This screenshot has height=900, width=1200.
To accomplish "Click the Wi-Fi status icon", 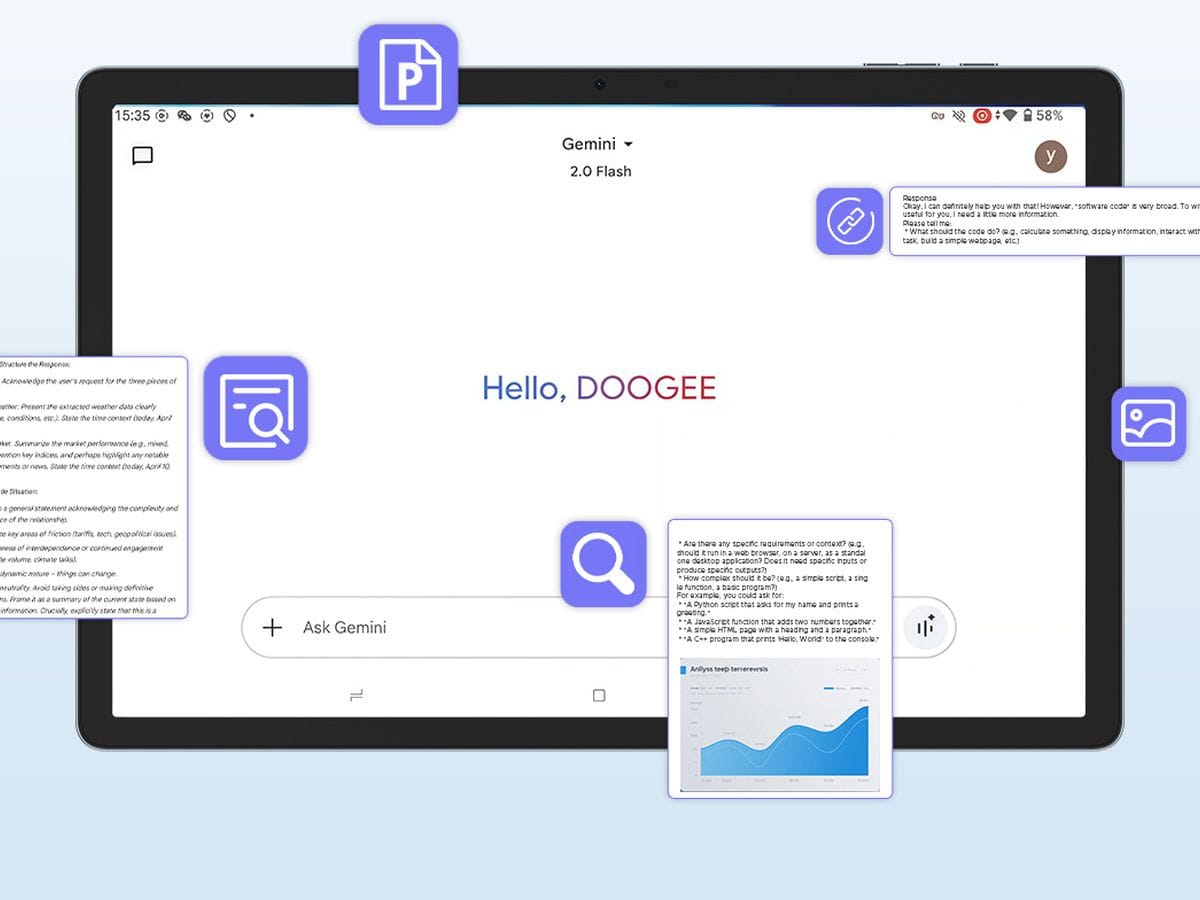I will [1009, 116].
